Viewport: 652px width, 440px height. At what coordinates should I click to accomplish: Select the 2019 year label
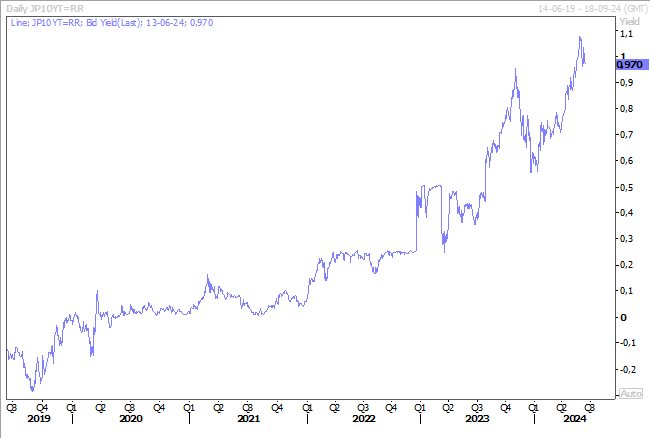39,419
